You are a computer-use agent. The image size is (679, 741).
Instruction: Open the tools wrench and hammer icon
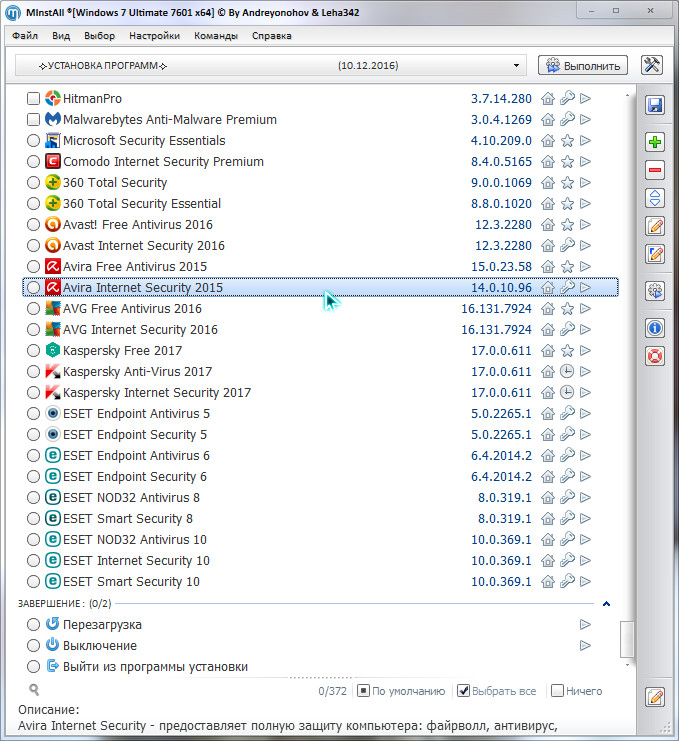[x=652, y=65]
